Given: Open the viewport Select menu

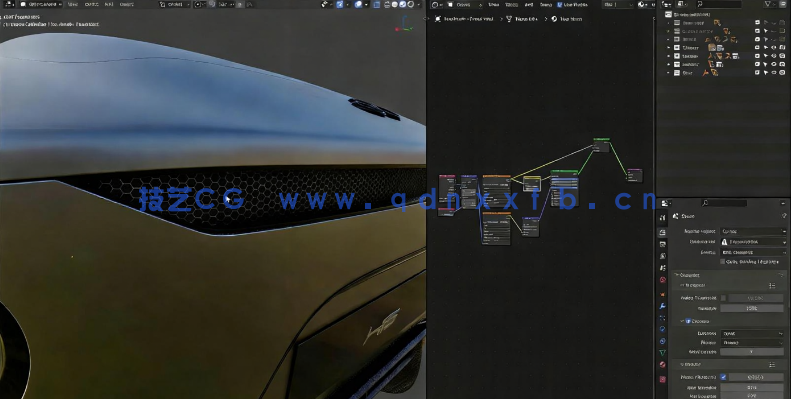Looking at the screenshot, I should pos(91,4).
